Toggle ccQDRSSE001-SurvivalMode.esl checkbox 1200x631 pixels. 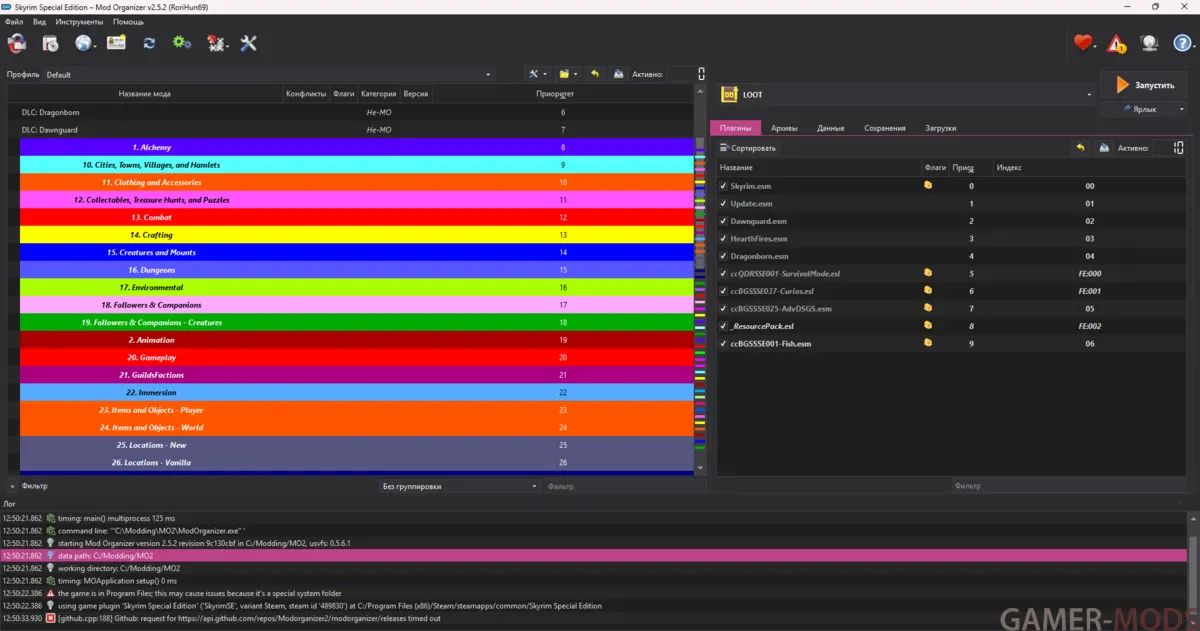[724, 273]
